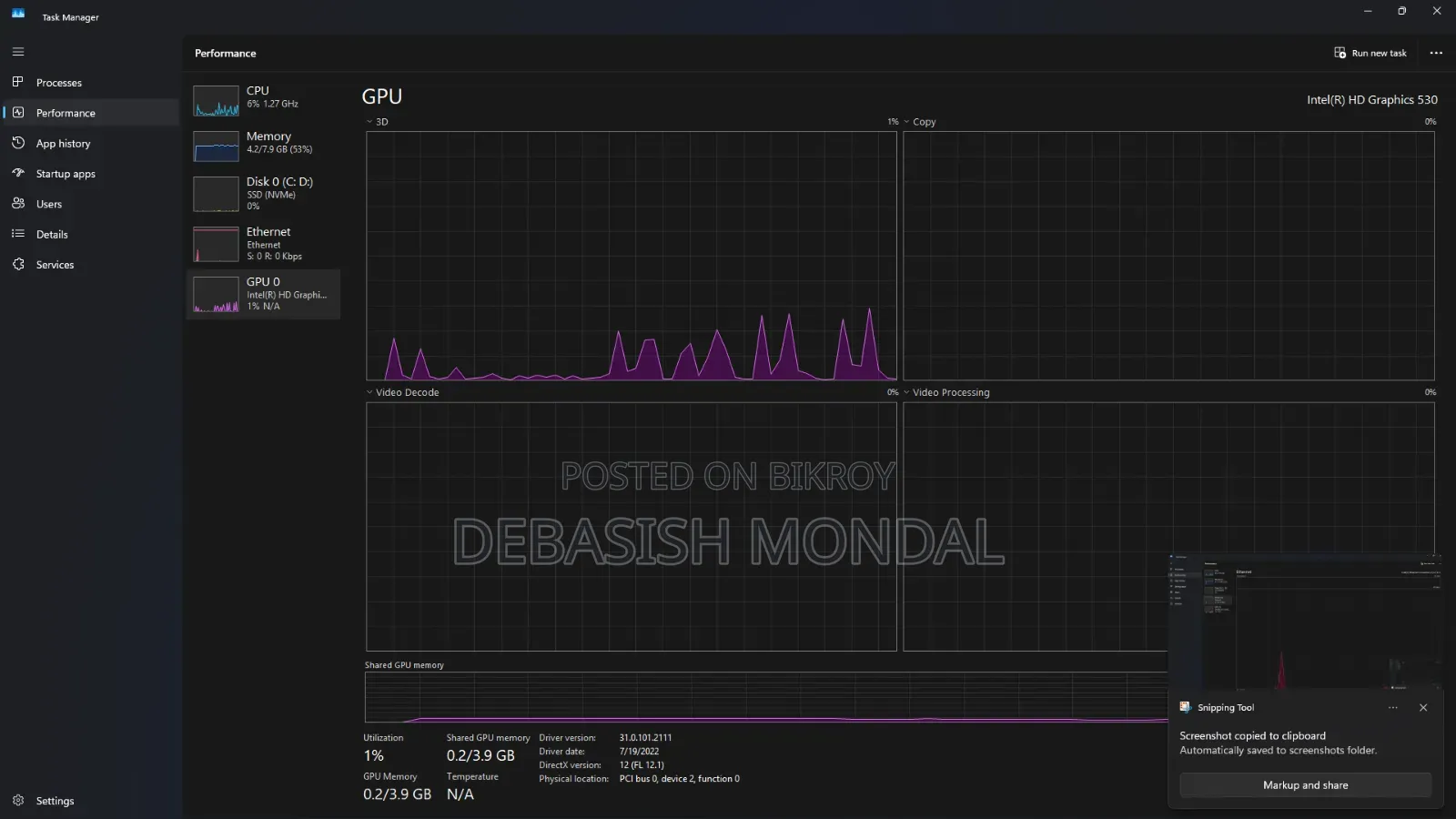The width and height of the screenshot is (1456, 819).
Task: Select the GPU 0 graph thumbnail
Action: pyautogui.click(x=216, y=295)
